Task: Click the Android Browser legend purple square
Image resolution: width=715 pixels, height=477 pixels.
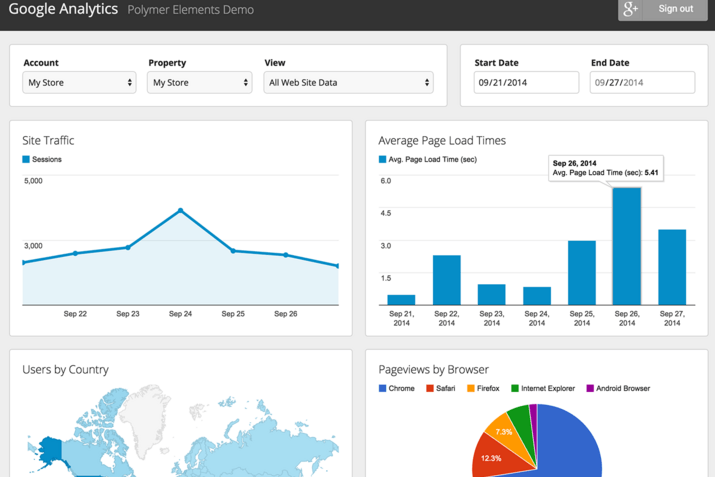Action: [x=590, y=388]
